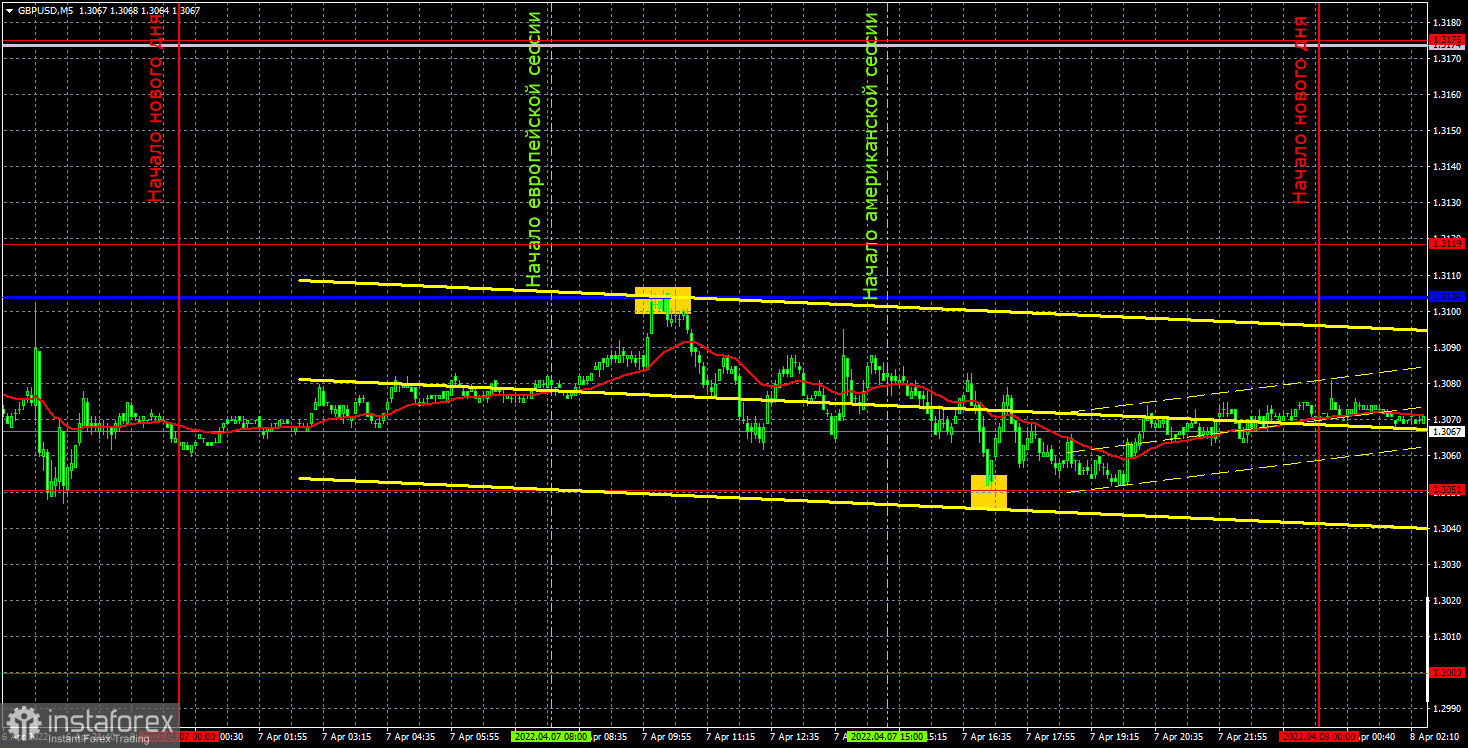
Task: Click the GBPUSD,M5 chart title text
Action: pyautogui.click(x=45, y=10)
